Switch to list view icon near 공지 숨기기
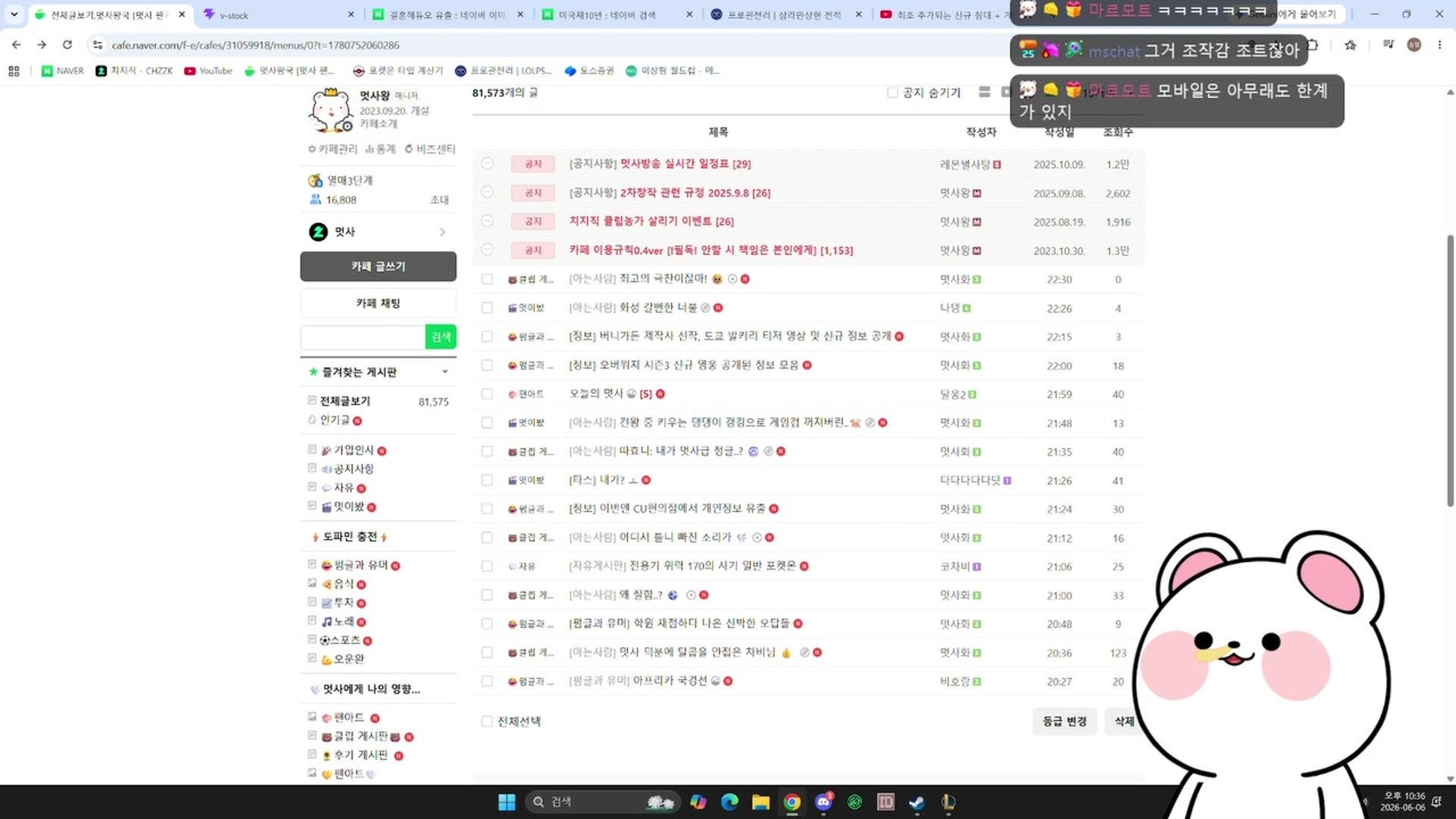This screenshot has height=819, width=1456. 984,92
